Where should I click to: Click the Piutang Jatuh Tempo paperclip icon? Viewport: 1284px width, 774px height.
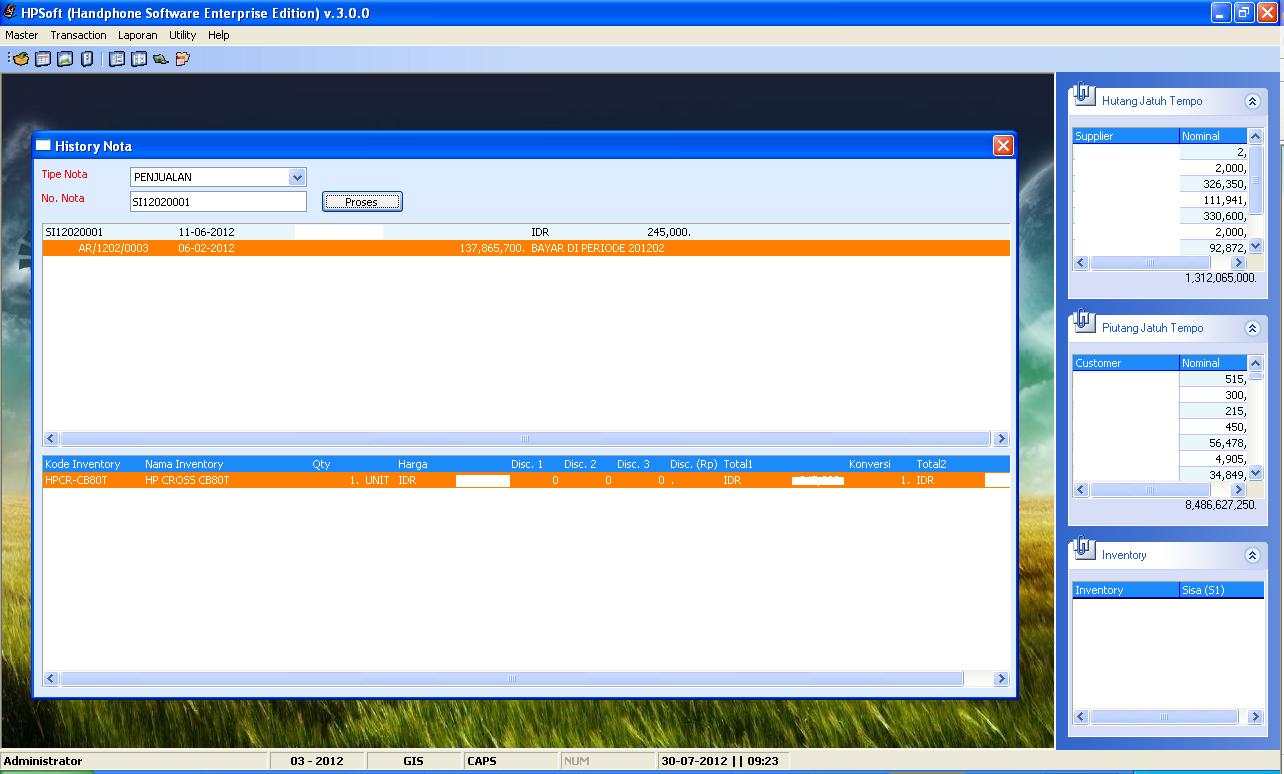[1083, 323]
